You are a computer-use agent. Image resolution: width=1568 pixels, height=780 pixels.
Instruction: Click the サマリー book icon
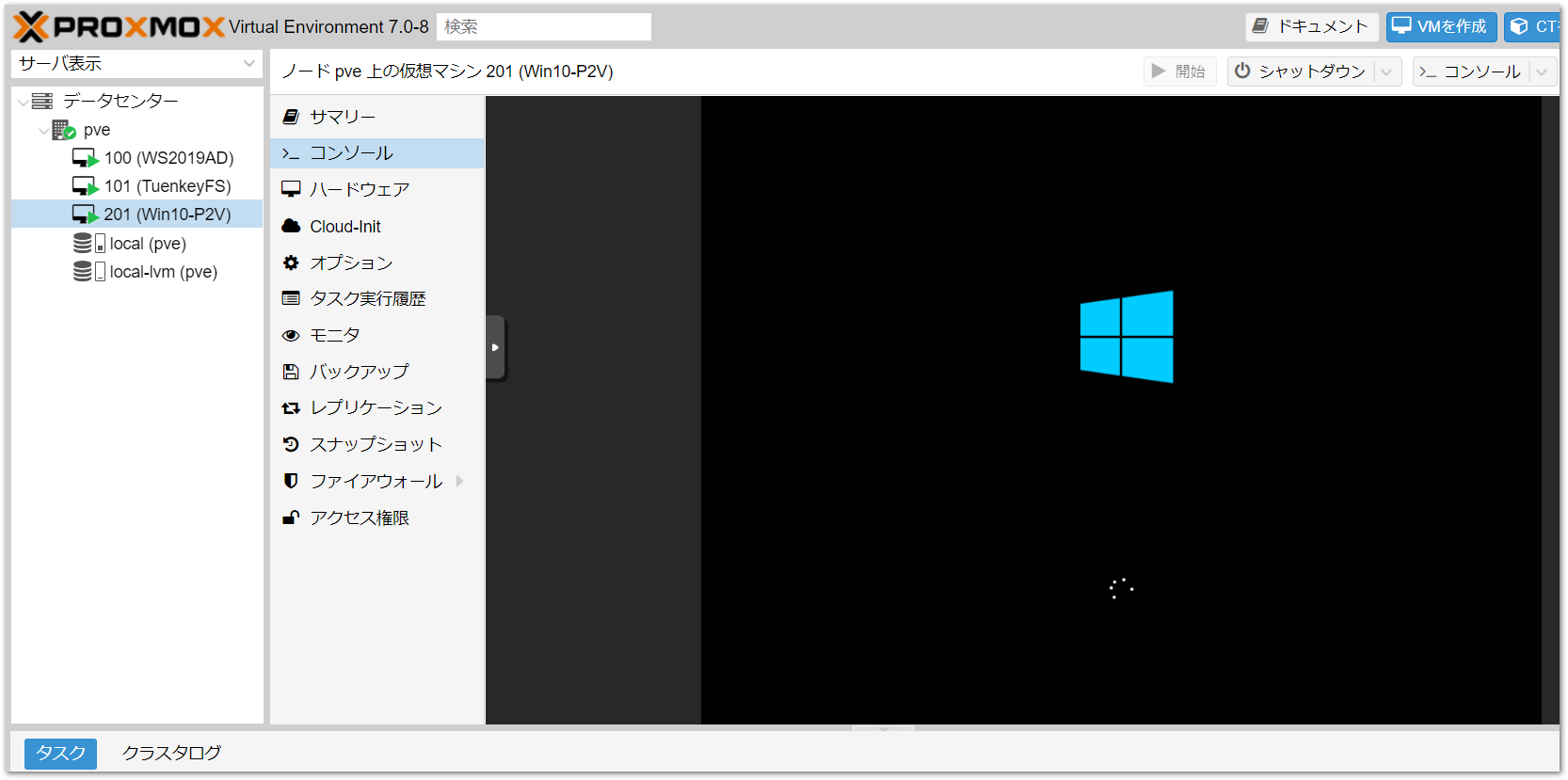pos(291,117)
